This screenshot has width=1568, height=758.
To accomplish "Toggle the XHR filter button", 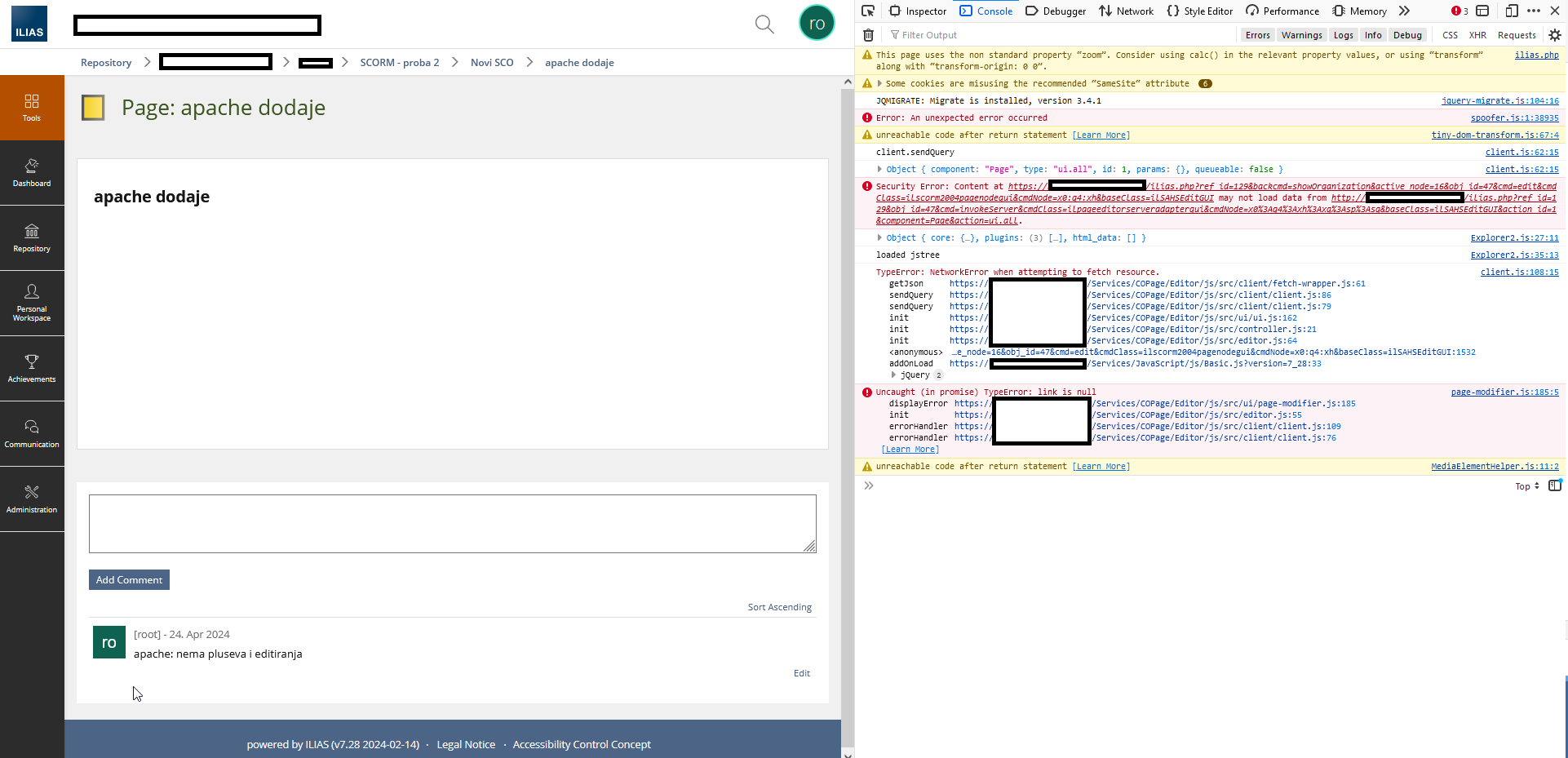I will [1477, 35].
